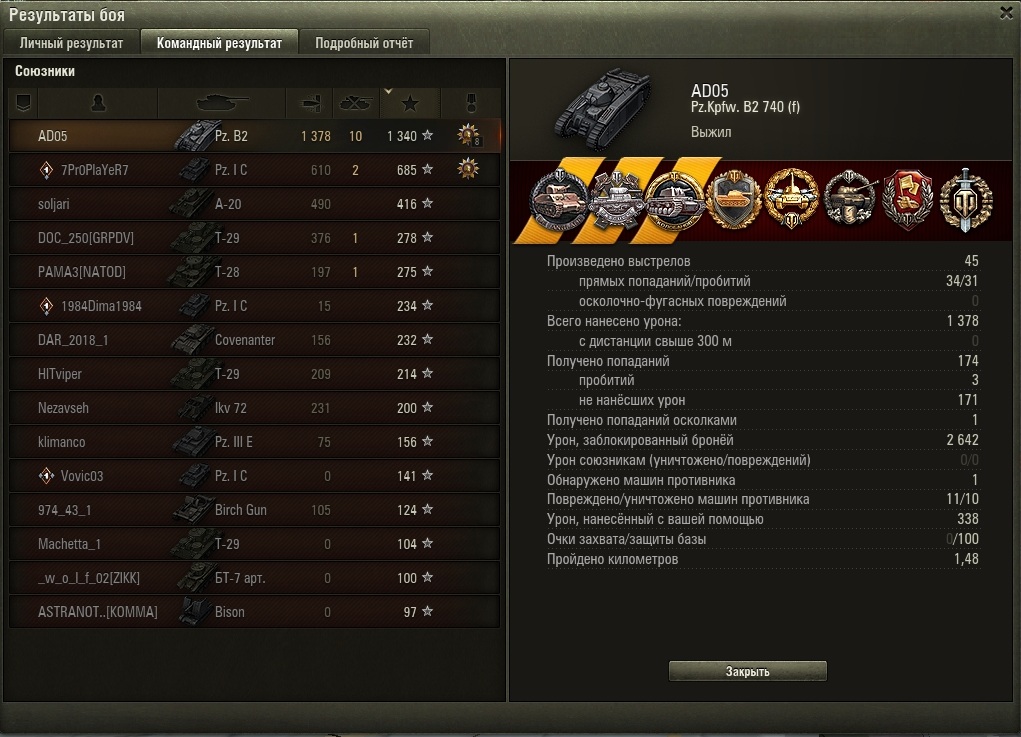Click the Закрыть button
The width and height of the screenshot is (1021, 737).
[748, 671]
